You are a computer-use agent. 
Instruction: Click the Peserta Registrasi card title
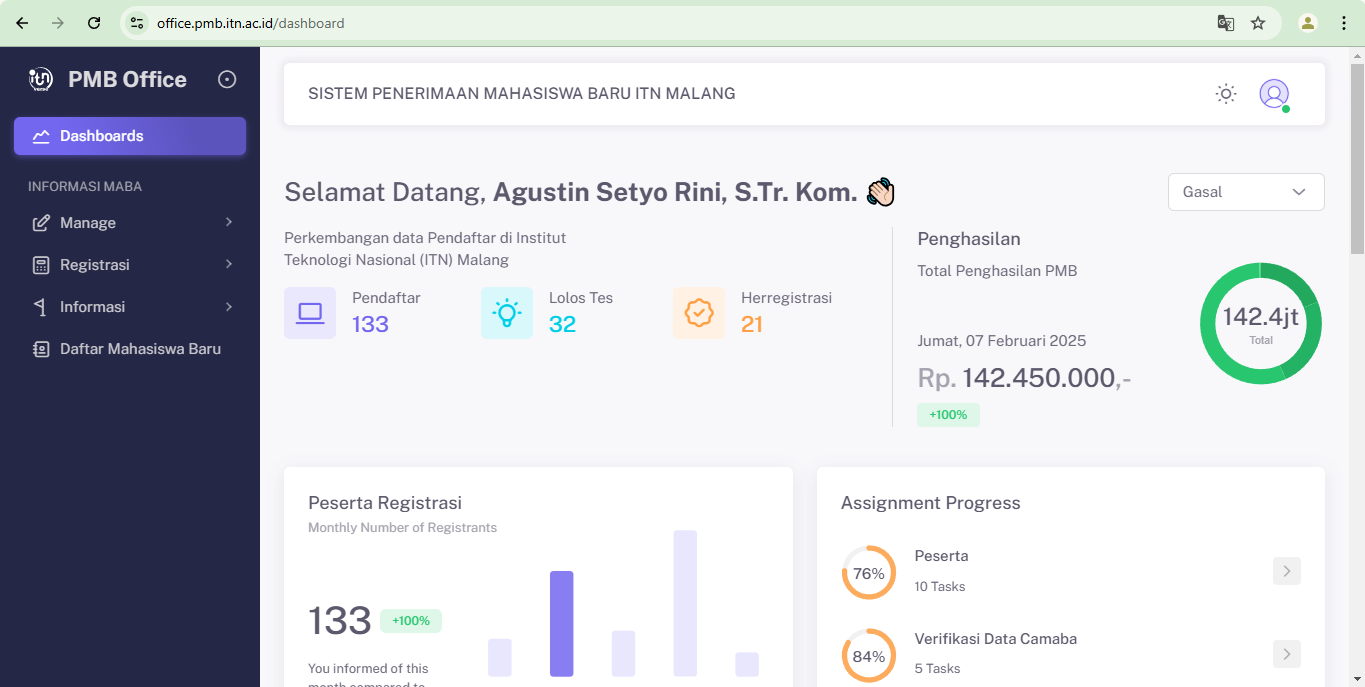[x=385, y=503]
